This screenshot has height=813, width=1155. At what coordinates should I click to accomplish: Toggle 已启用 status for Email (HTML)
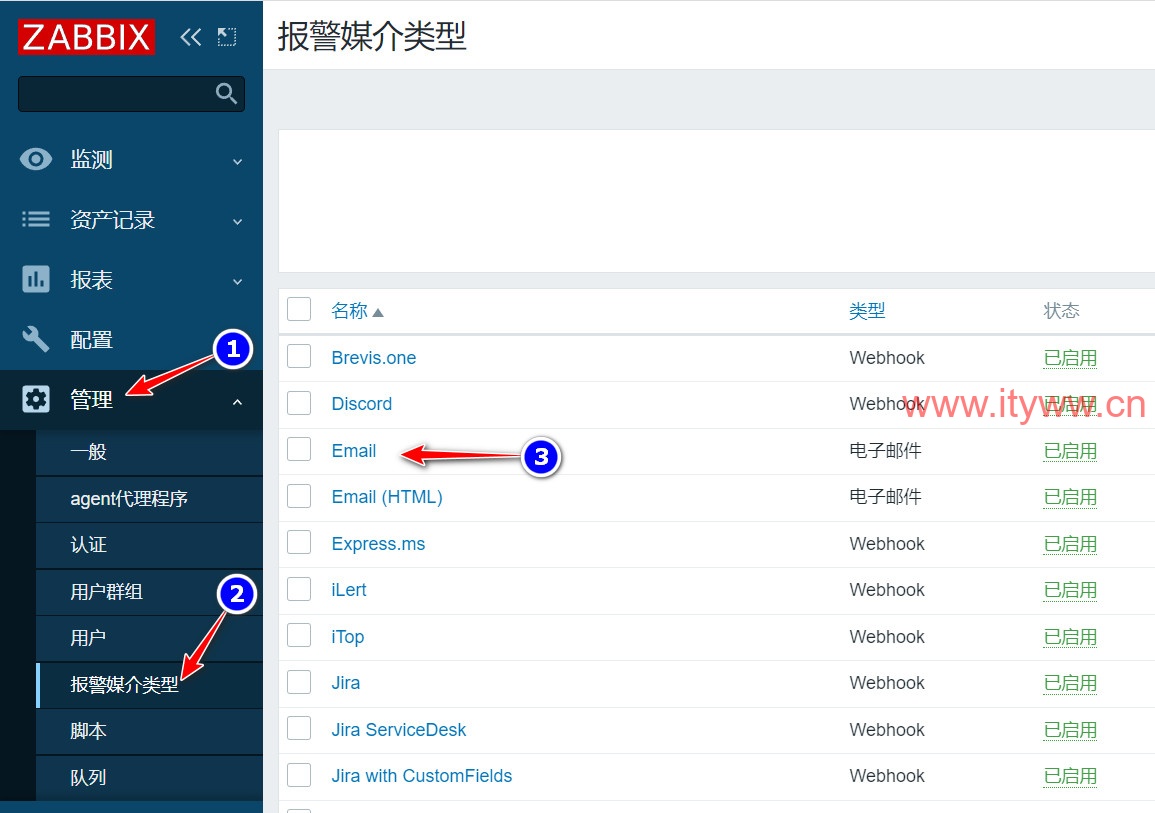tap(1070, 497)
